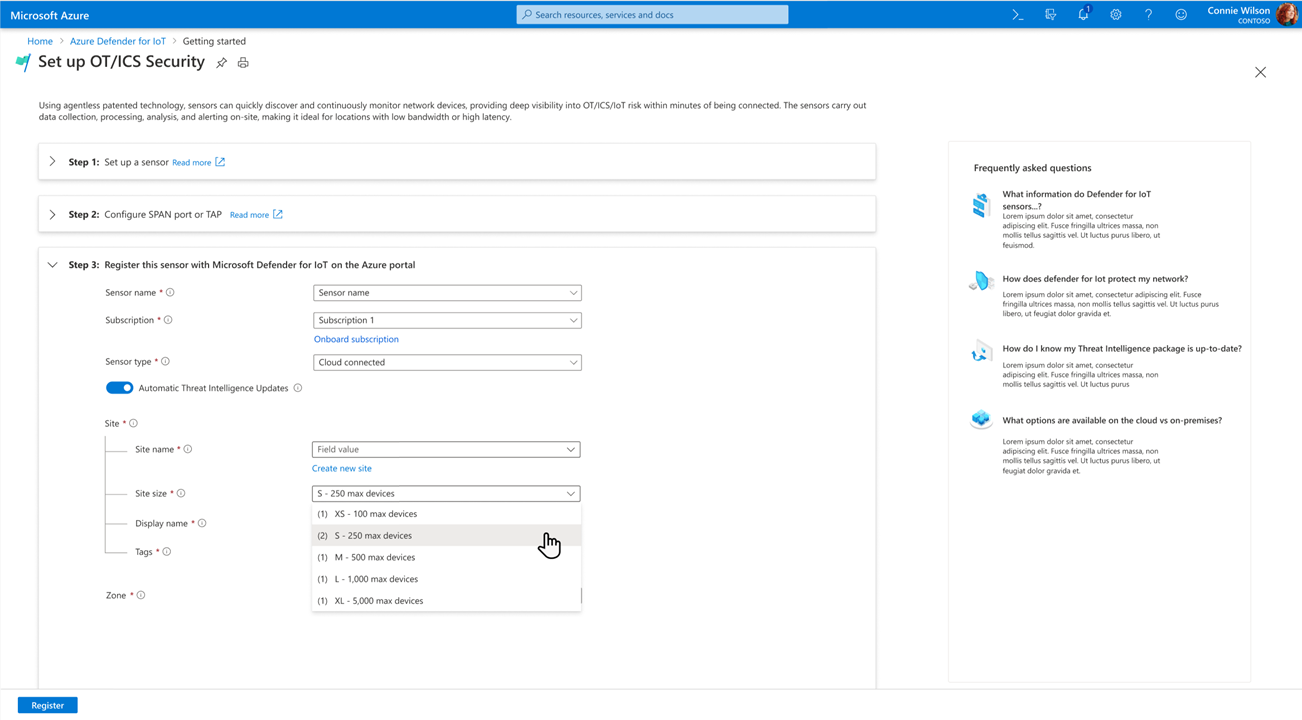The height and width of the screenshot is (720, 1302).
Task: Collapse Step 3 Register this sensor section
Action: (x=53, y=265)
